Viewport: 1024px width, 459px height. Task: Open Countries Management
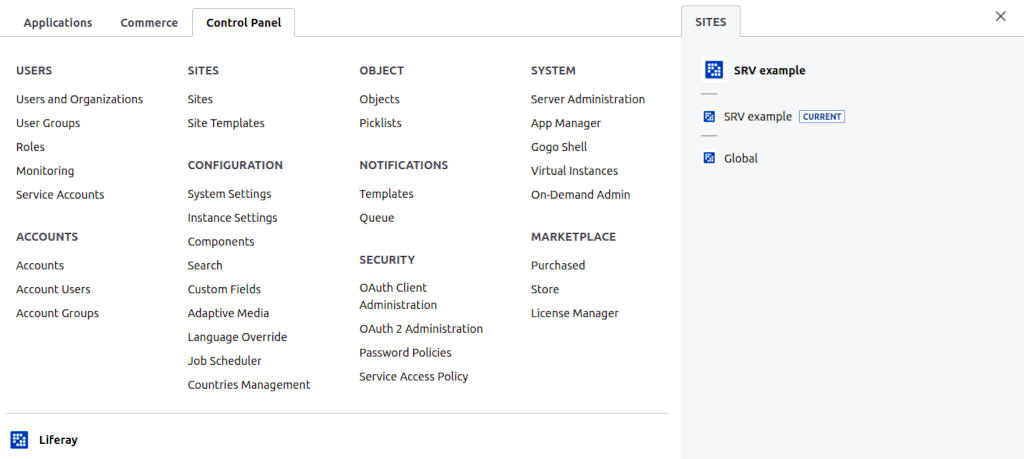click(x=249, y=385)
